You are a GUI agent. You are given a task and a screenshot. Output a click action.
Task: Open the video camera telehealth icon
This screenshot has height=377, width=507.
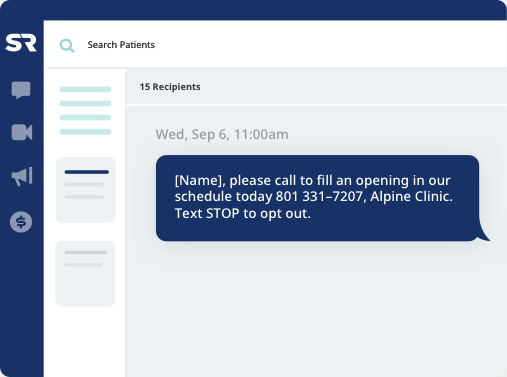pyautogui.click(x=22, y=132)
